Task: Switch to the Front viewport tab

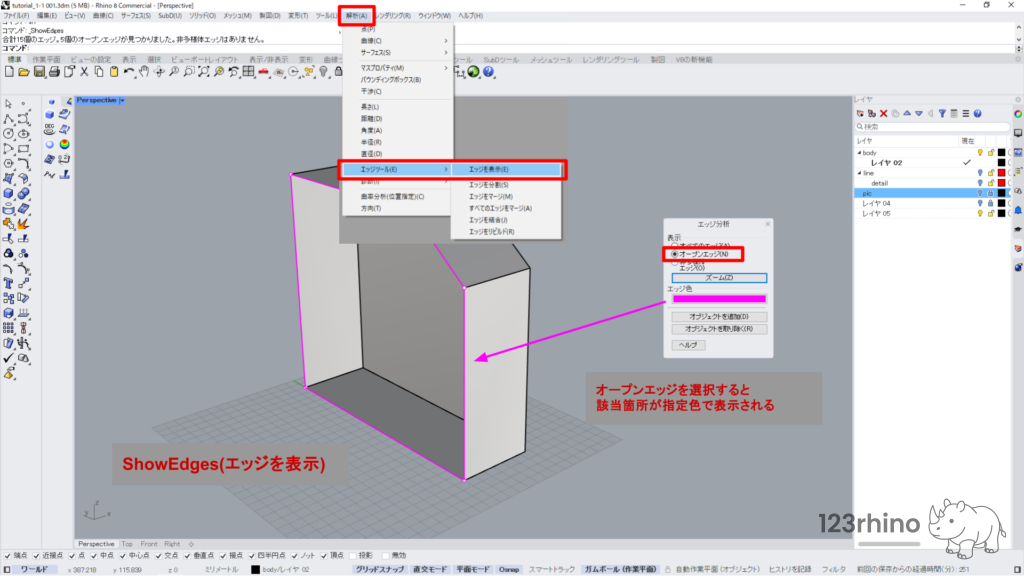Action: click(149, 544)
